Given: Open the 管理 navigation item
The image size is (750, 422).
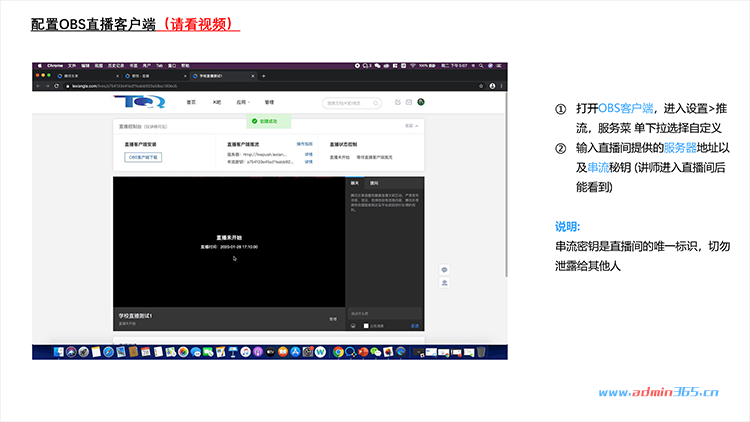Looking at the screenshot, I should 269,102.
